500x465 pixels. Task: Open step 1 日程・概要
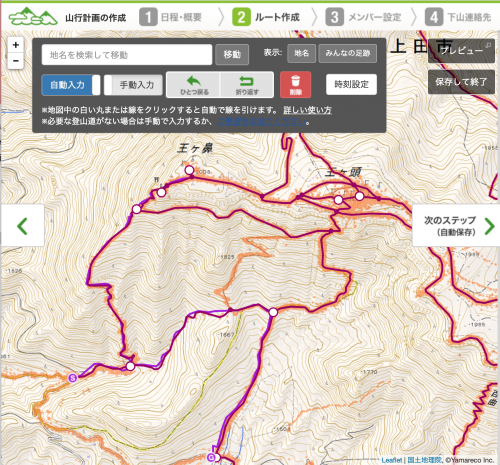[171, 17]
